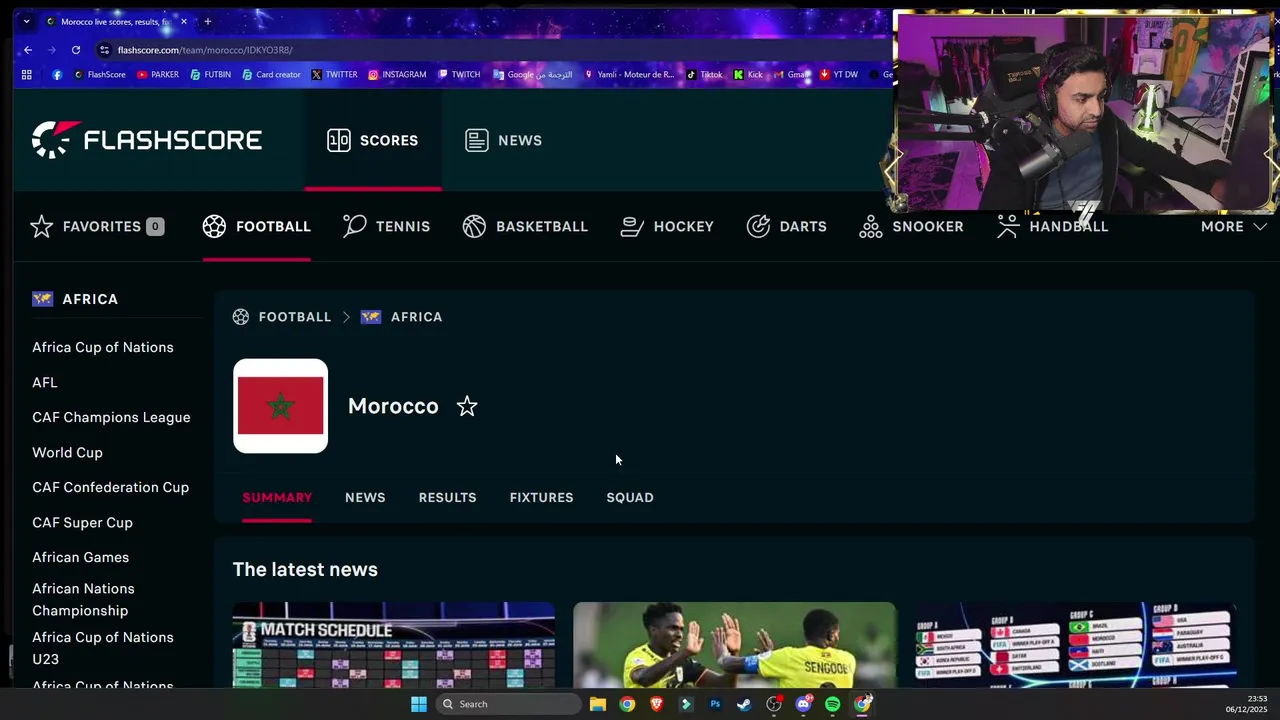
Task: Open the Tiktok bookmark
Action: [x=705, y=74]
